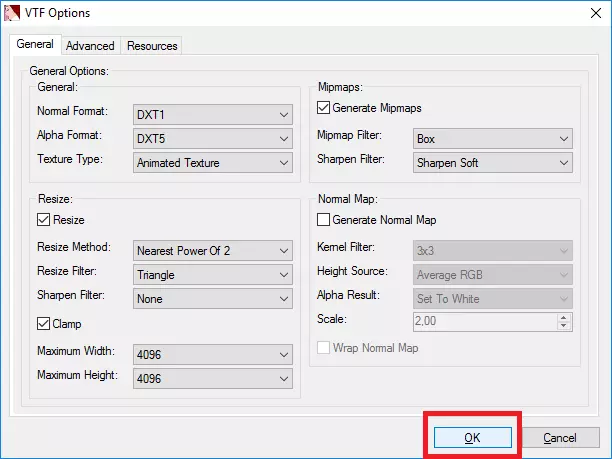The height and width of the screenshot is (459, 612).
Task: Click the 'Height Source:' label
Action: coord(352,271)
